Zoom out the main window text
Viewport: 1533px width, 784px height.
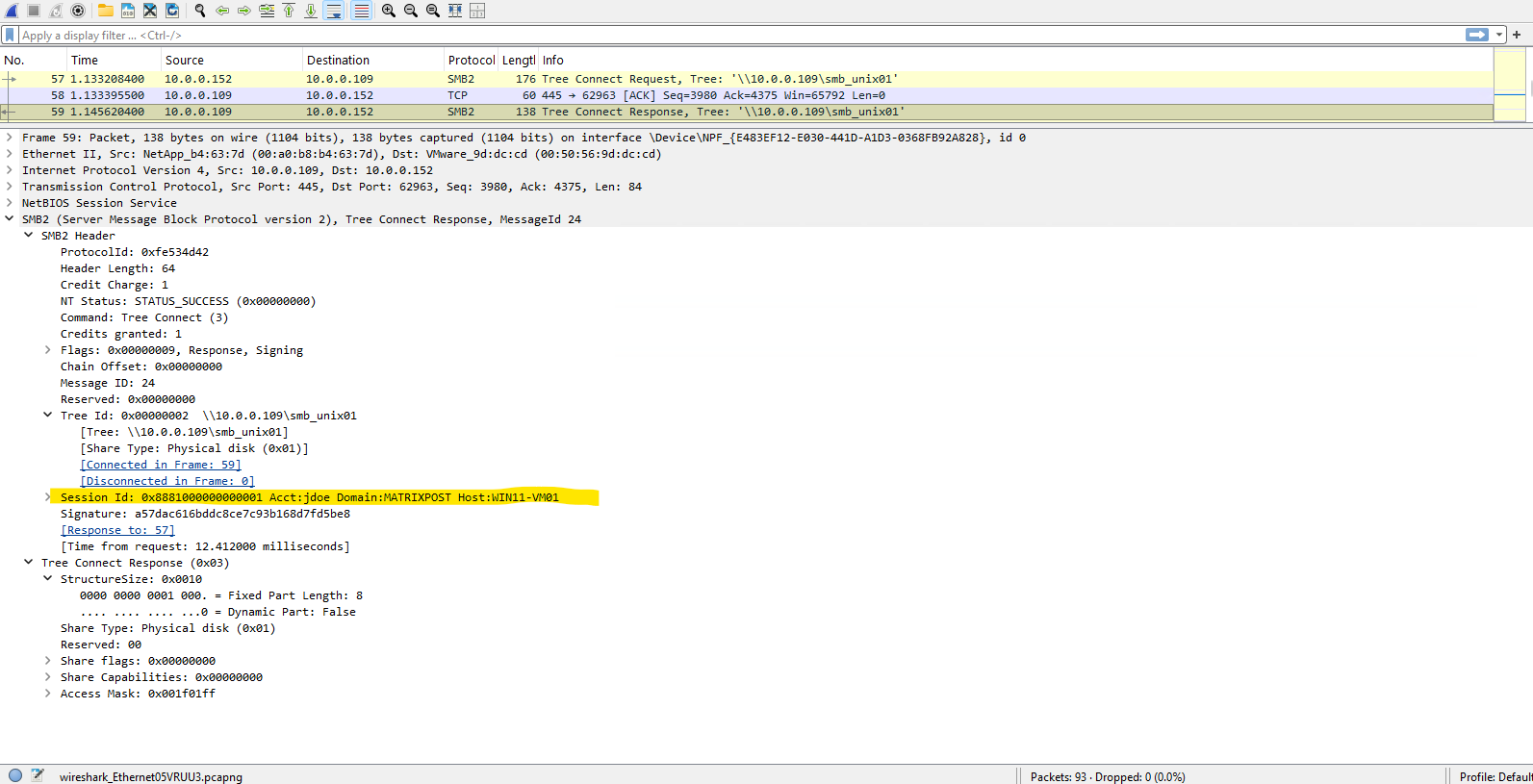411,11
